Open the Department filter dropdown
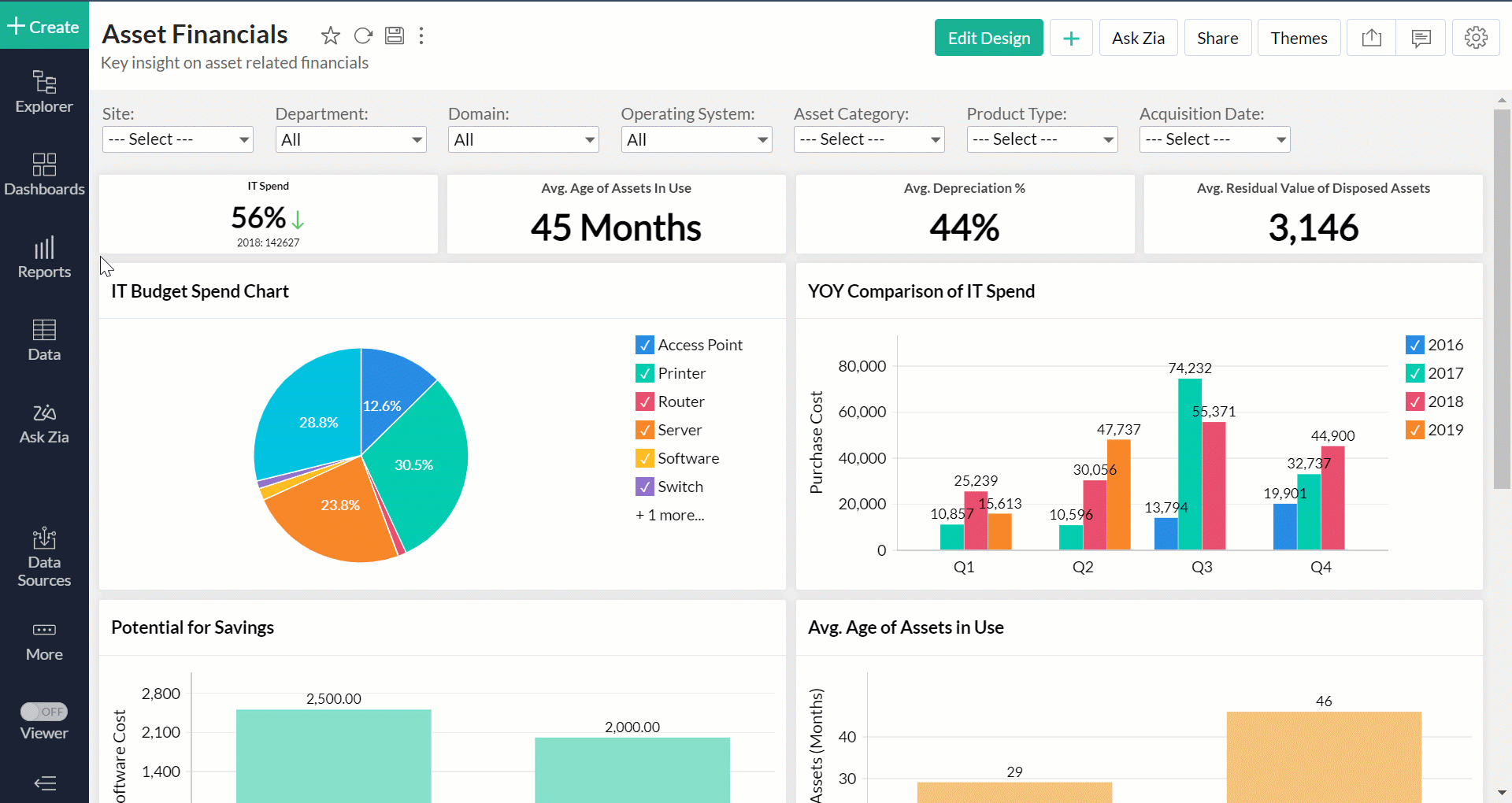 [350, 139]
